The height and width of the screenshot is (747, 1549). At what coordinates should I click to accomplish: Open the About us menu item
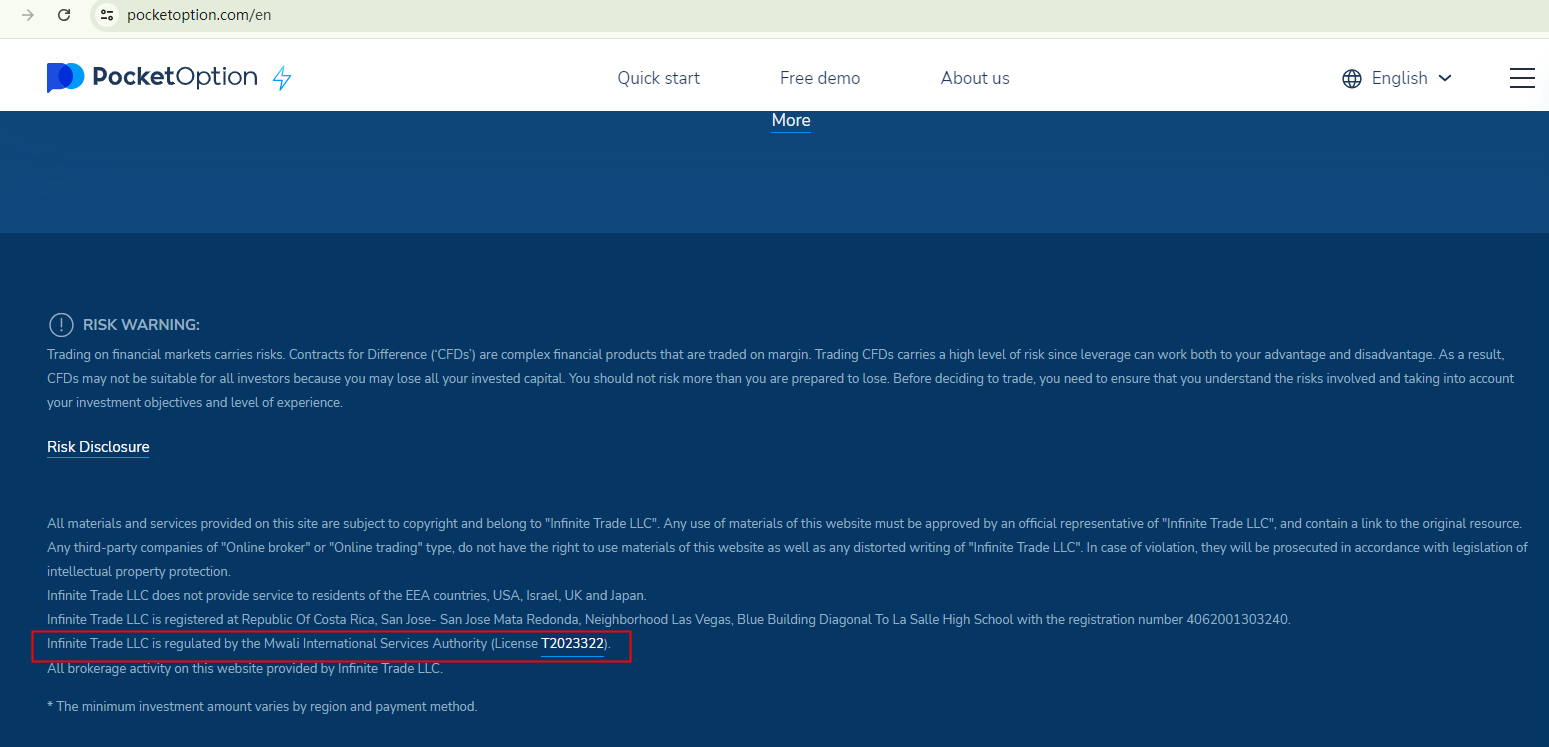coord(974,78)
